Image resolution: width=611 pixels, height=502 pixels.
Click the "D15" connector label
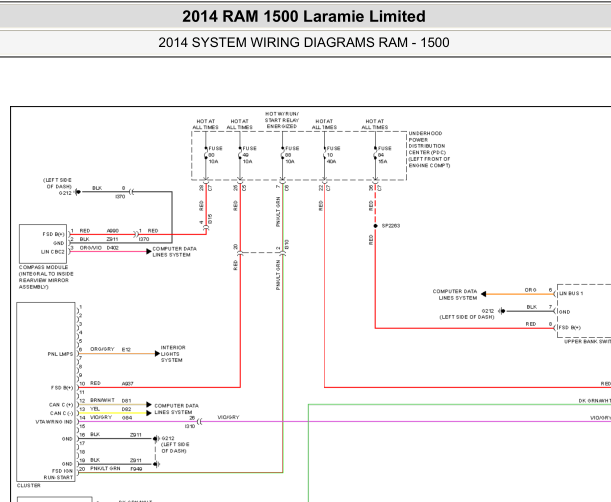pos(210,219)
